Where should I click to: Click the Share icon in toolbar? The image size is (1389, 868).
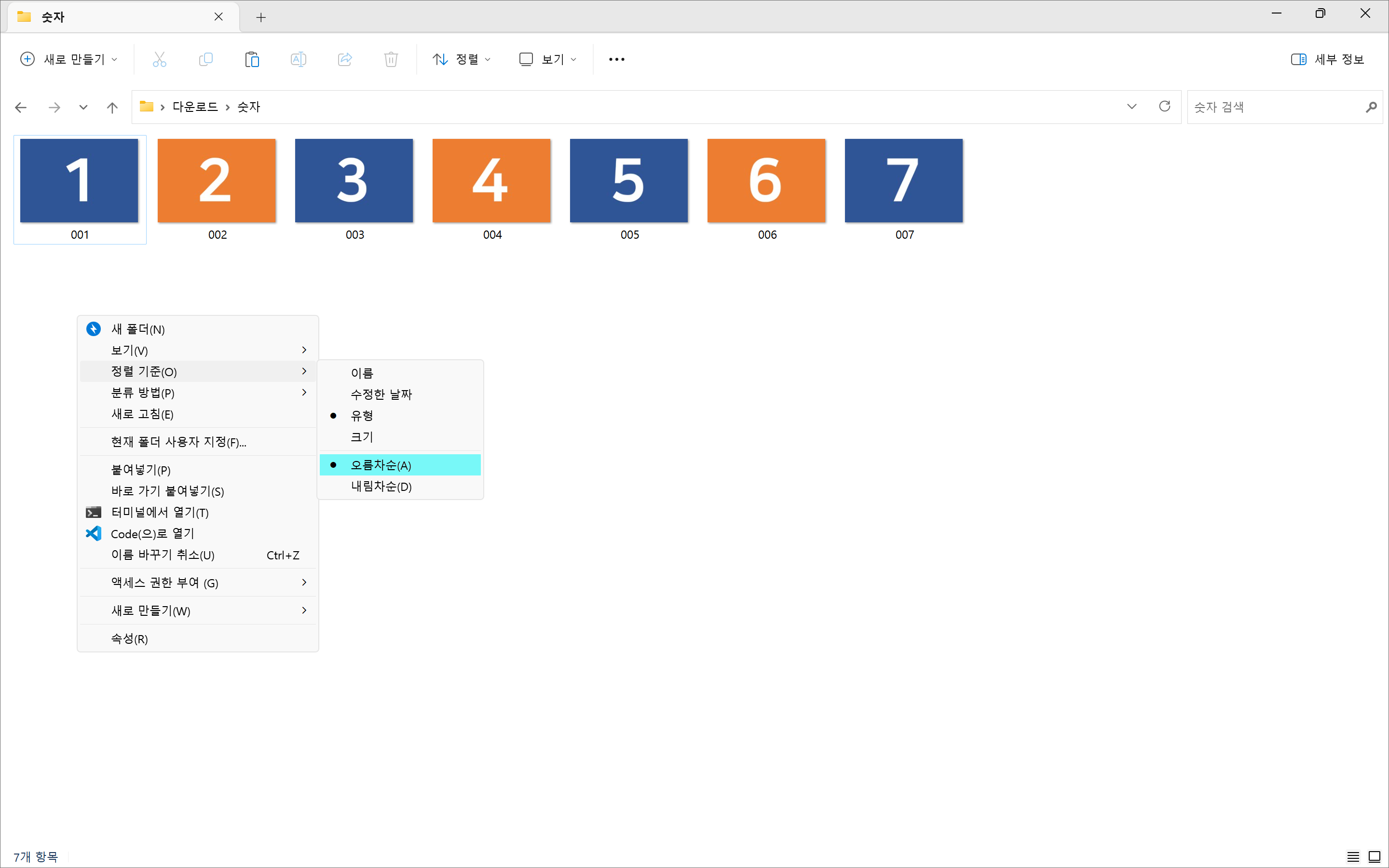click(x=344, y=59)
